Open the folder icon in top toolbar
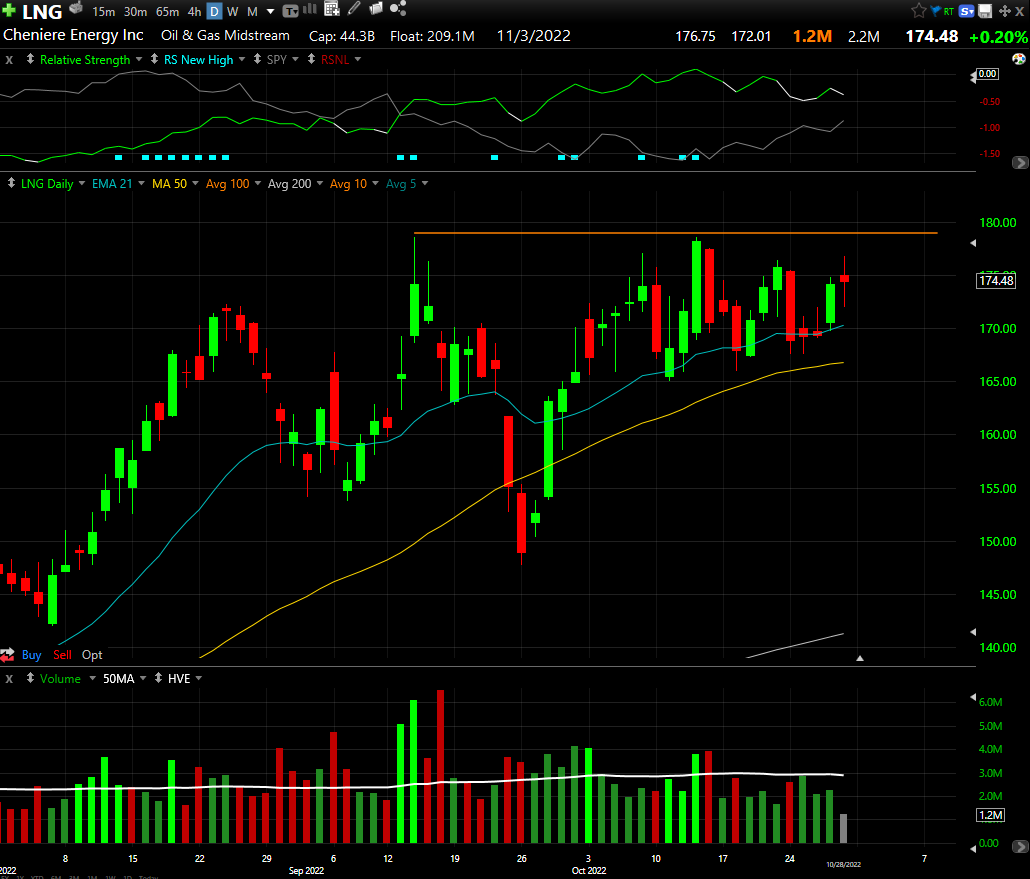 pos(376,9)
